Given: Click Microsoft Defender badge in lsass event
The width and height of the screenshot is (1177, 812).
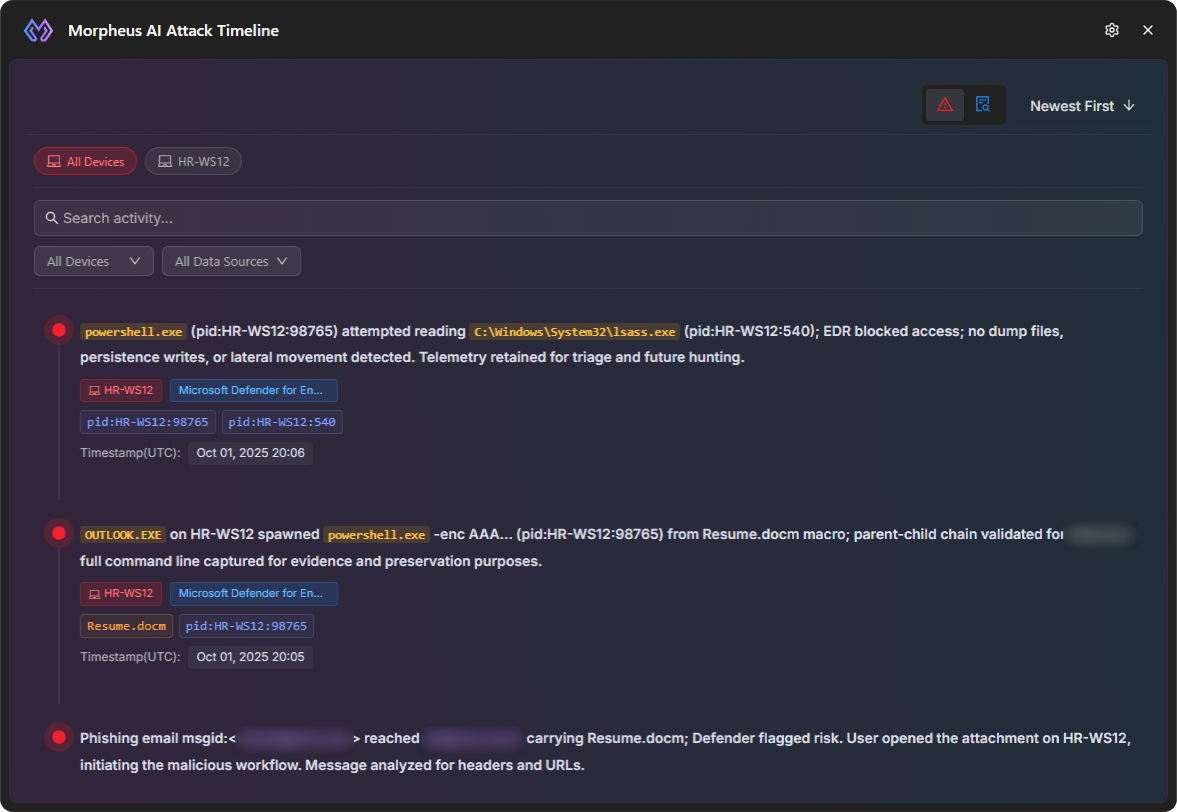Looking at the screenshot, I should click(x=254, y=390).
